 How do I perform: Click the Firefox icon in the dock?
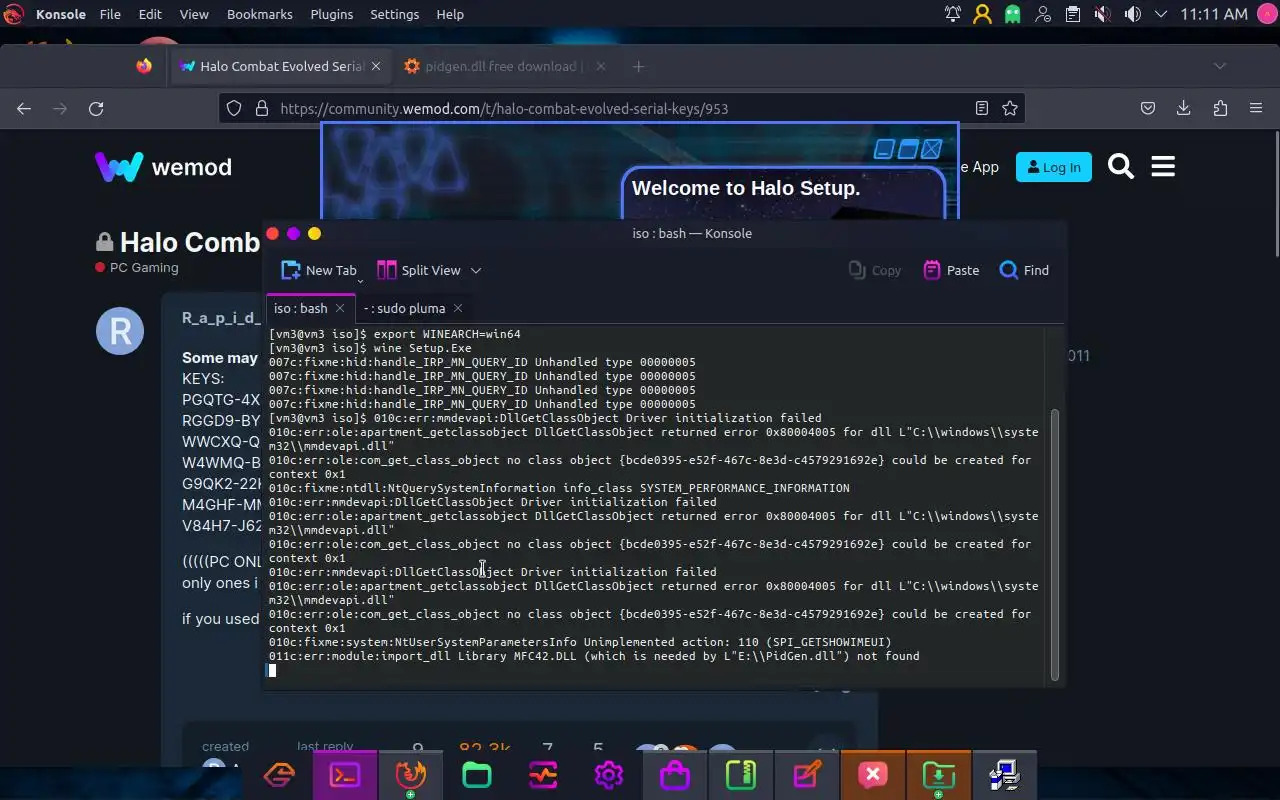click(x=411, y=775)
